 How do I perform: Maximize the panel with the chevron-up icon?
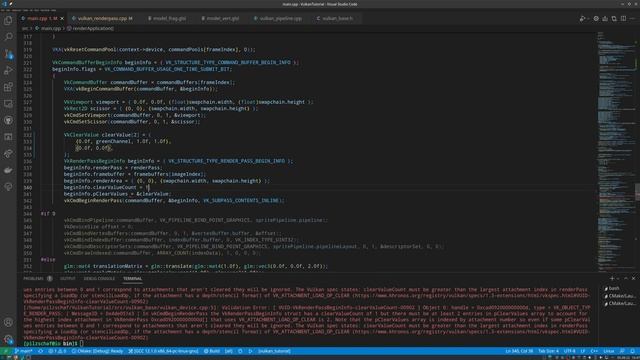point(626,278)
